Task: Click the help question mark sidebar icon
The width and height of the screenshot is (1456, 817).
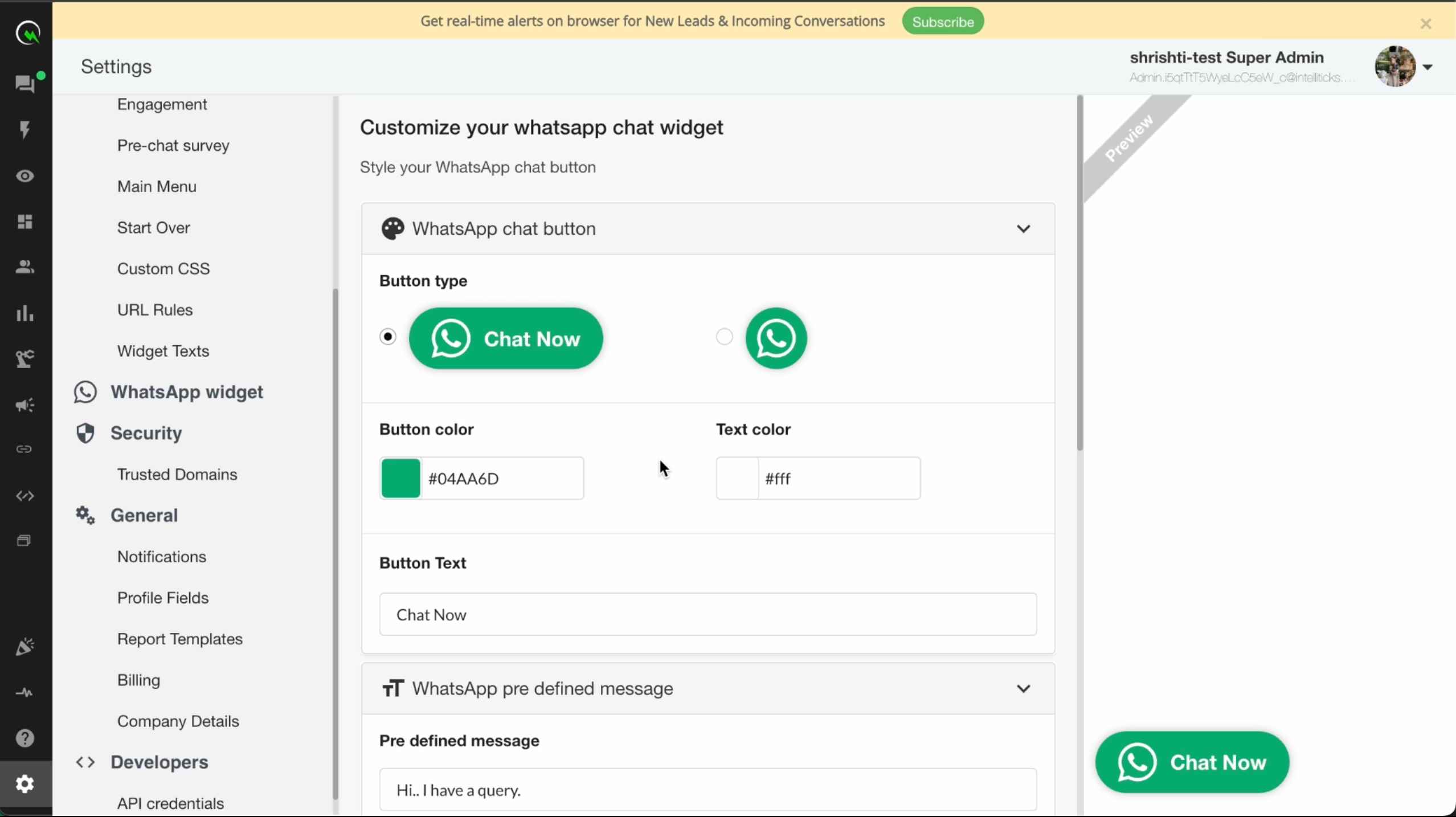Action: click(24, 738)
